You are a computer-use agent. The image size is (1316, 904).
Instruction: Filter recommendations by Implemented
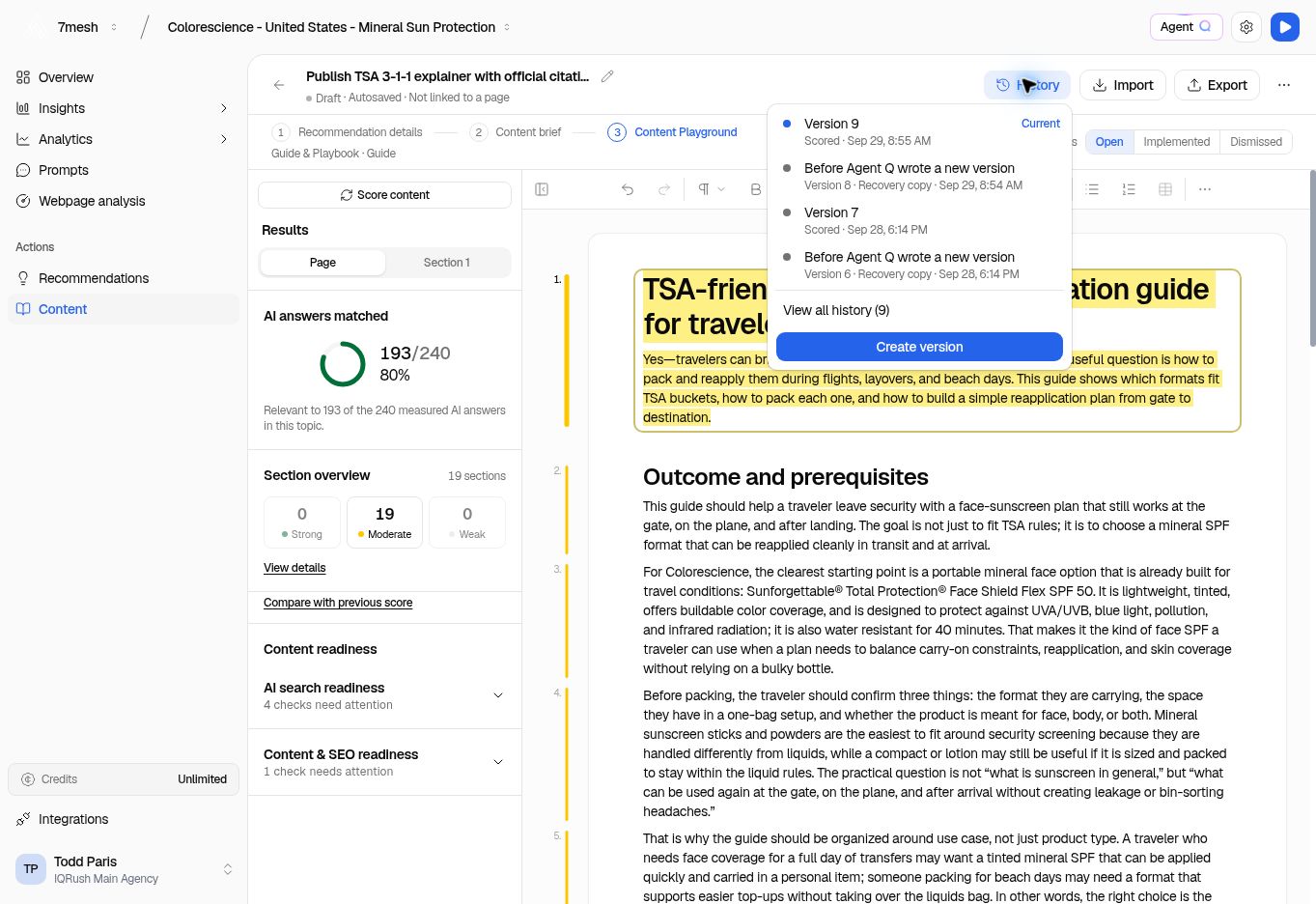coord(1176,142)
